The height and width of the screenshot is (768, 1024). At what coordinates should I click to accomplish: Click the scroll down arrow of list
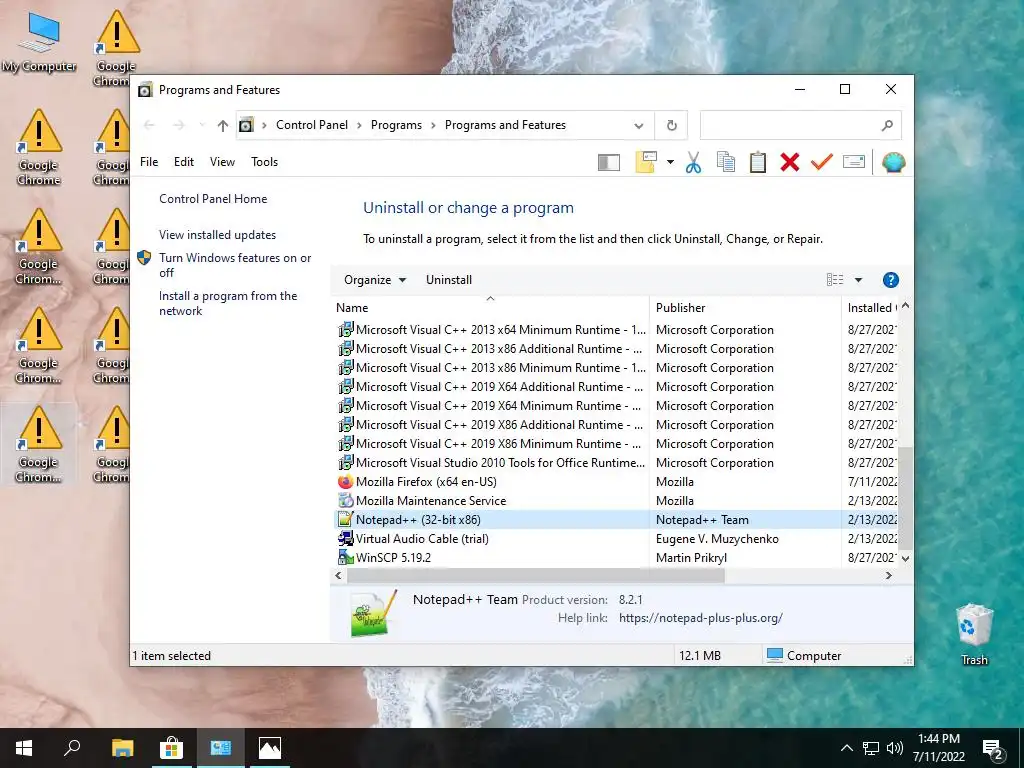click(x=905, y=558)
